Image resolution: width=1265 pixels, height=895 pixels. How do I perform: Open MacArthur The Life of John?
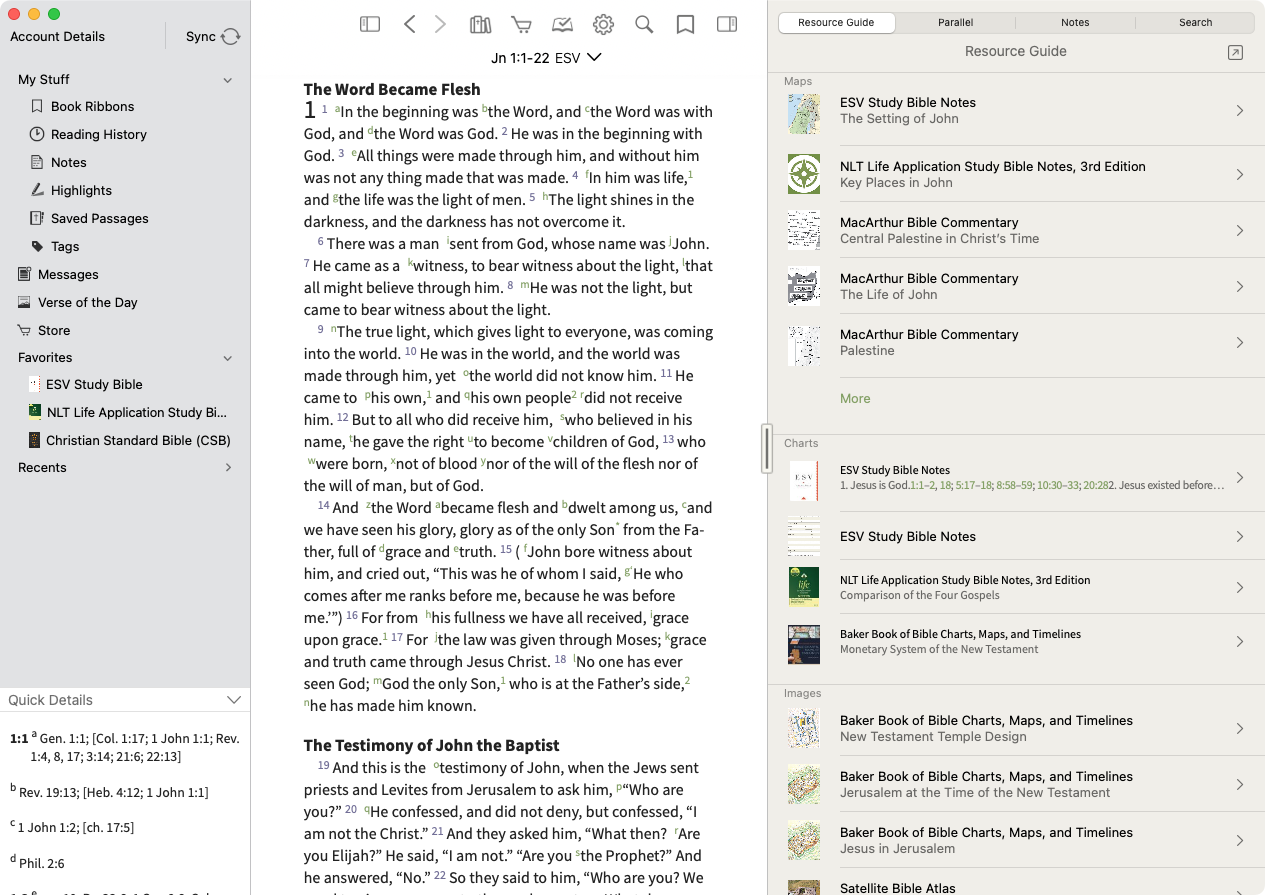1016,286
